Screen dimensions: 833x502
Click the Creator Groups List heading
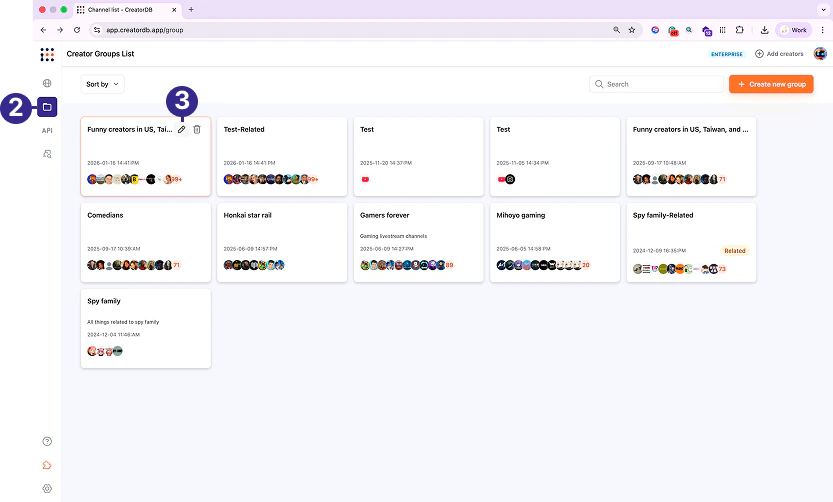pos(100,54)
